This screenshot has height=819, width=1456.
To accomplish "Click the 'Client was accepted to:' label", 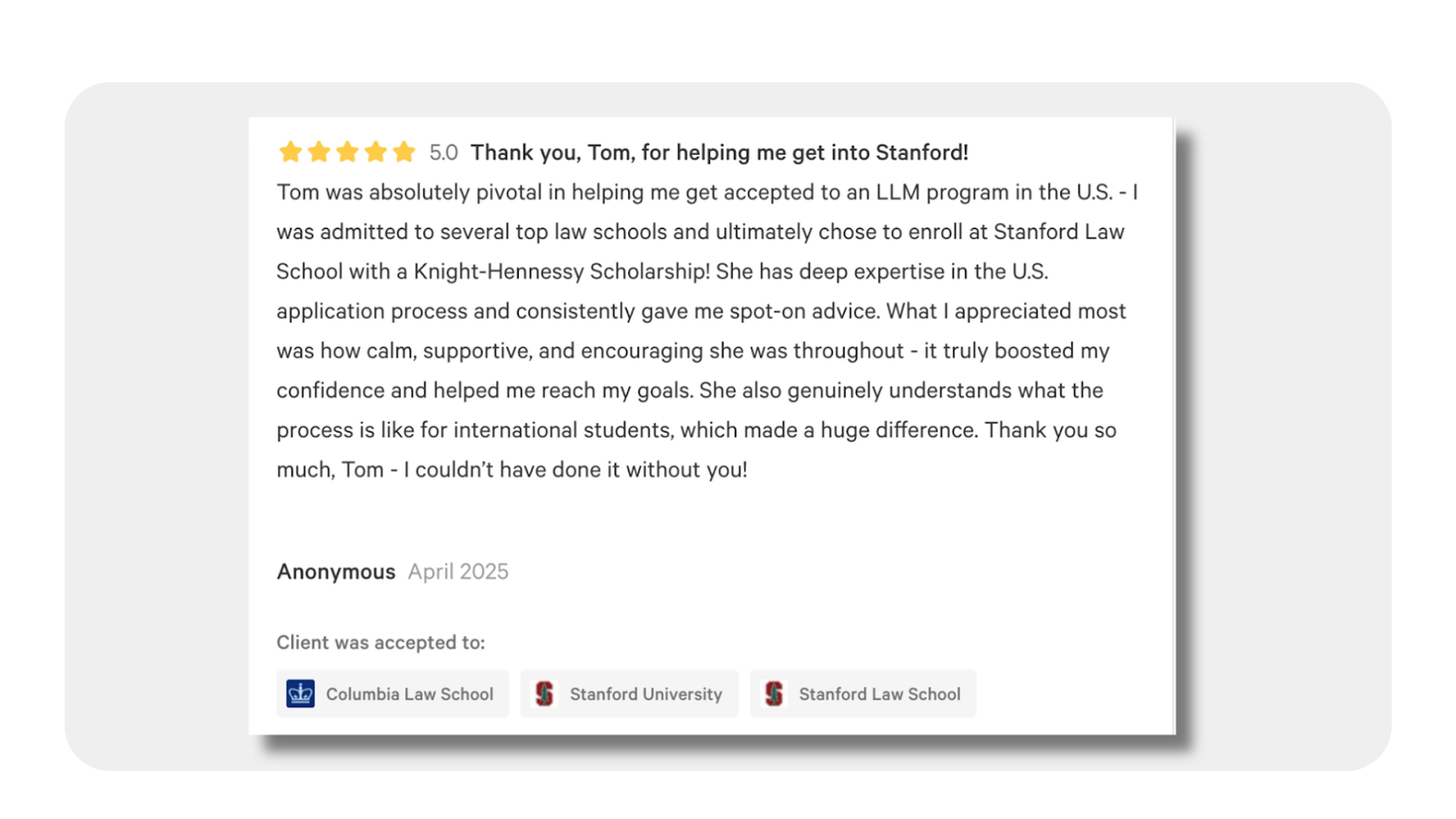I will (381, 643).
